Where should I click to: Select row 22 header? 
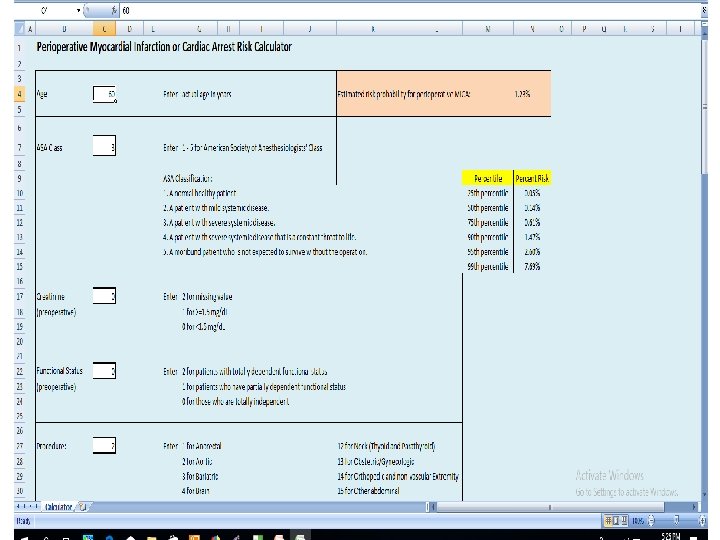19,371
